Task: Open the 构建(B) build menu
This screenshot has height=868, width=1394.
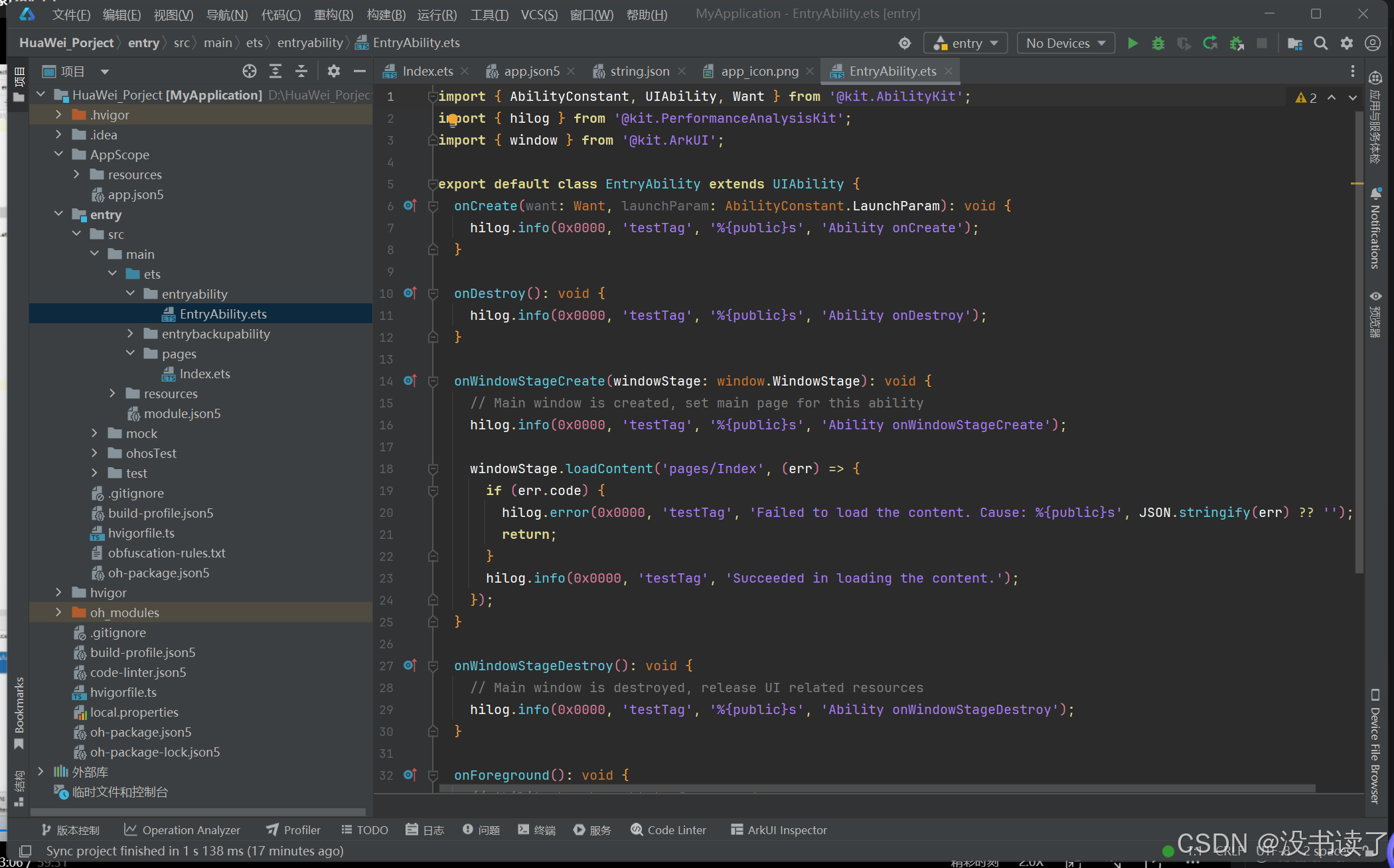Action: point(386,15)
